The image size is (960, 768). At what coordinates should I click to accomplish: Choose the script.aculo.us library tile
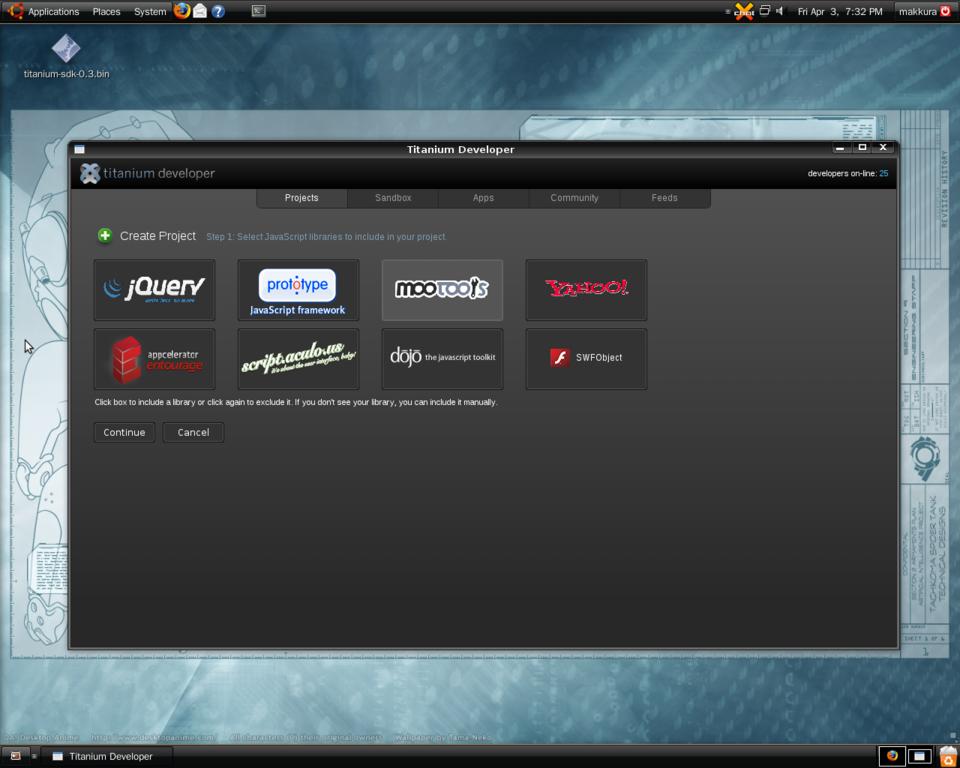(x=298, y=358)
